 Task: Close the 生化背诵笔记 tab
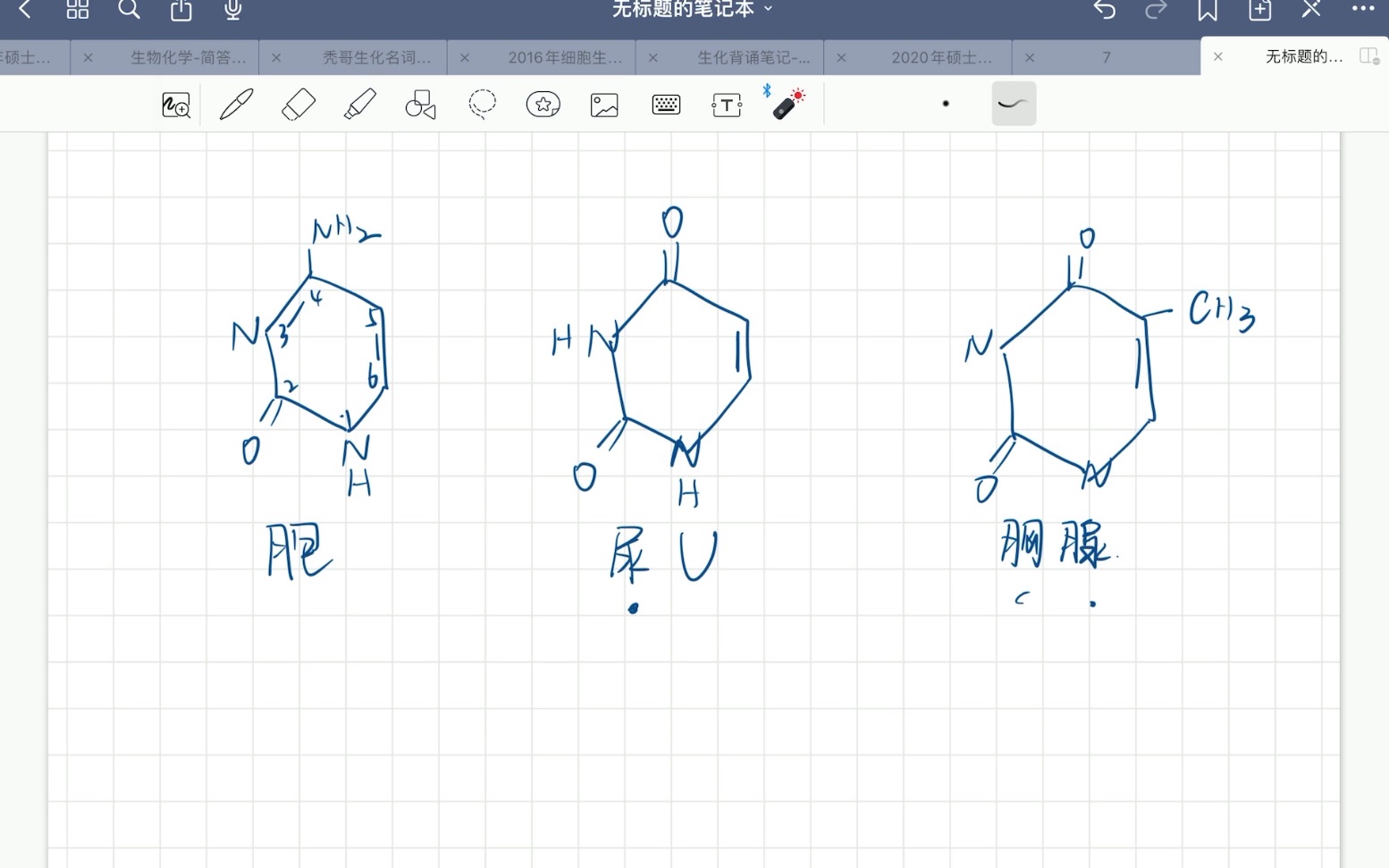pyautogui.click(x=653, y=57)
